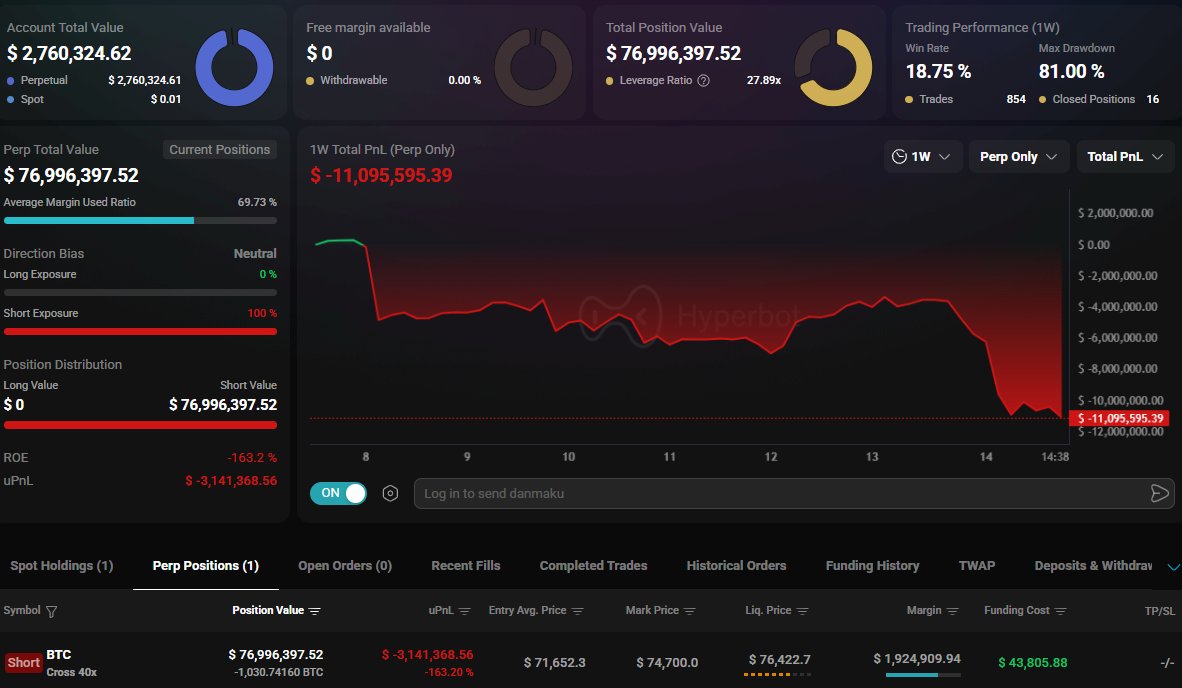Sort by Liq. Price column icon
This screenshot has height=688, width=1182.
(803, 611)
